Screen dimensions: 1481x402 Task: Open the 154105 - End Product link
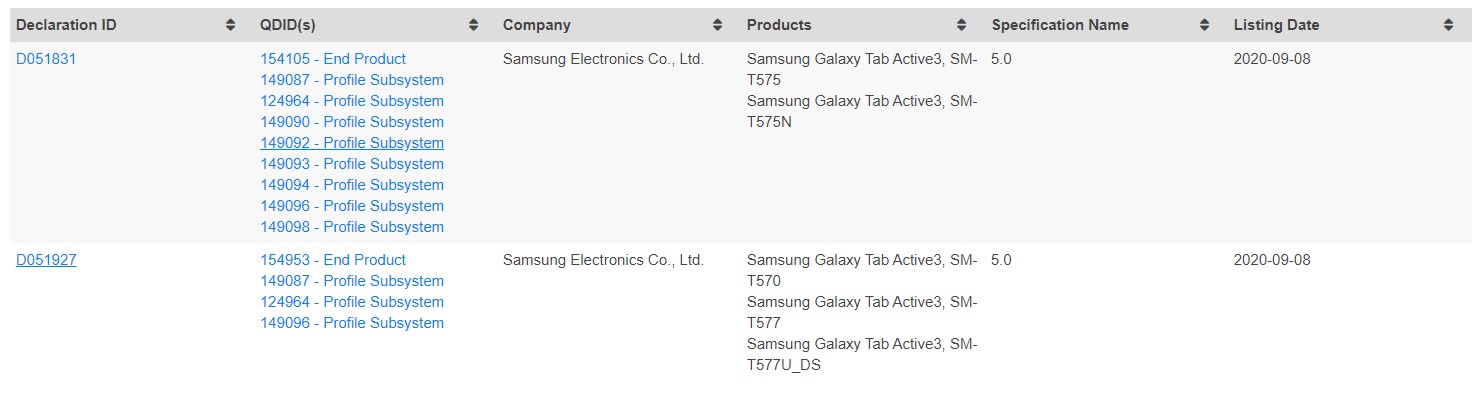[333, 59]
